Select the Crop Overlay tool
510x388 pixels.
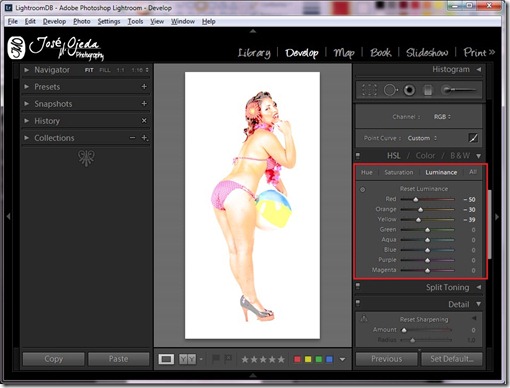click(369, 90)
